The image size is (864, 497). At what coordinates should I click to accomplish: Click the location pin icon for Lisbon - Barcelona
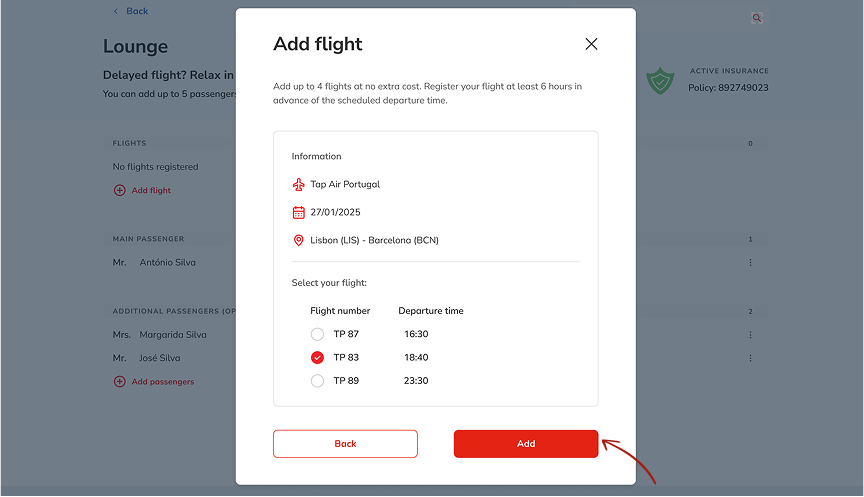[x=298, y=240]
